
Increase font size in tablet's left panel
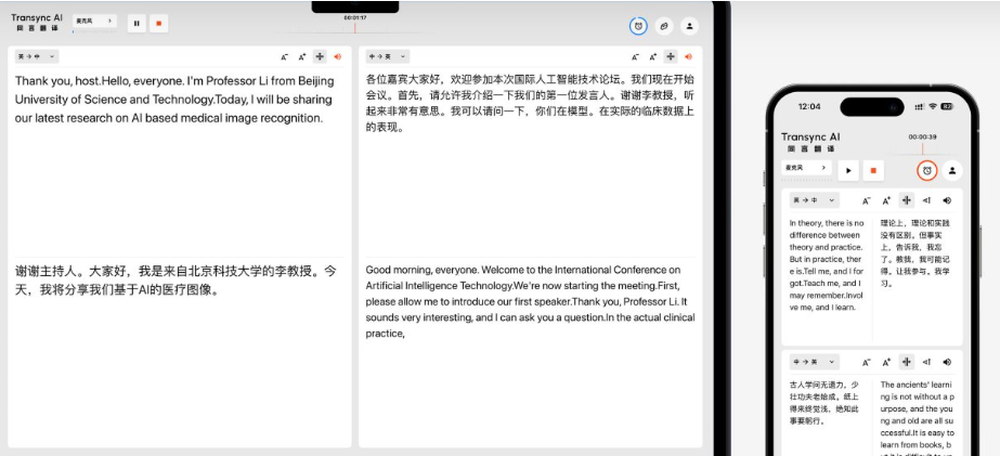point(302,57)
